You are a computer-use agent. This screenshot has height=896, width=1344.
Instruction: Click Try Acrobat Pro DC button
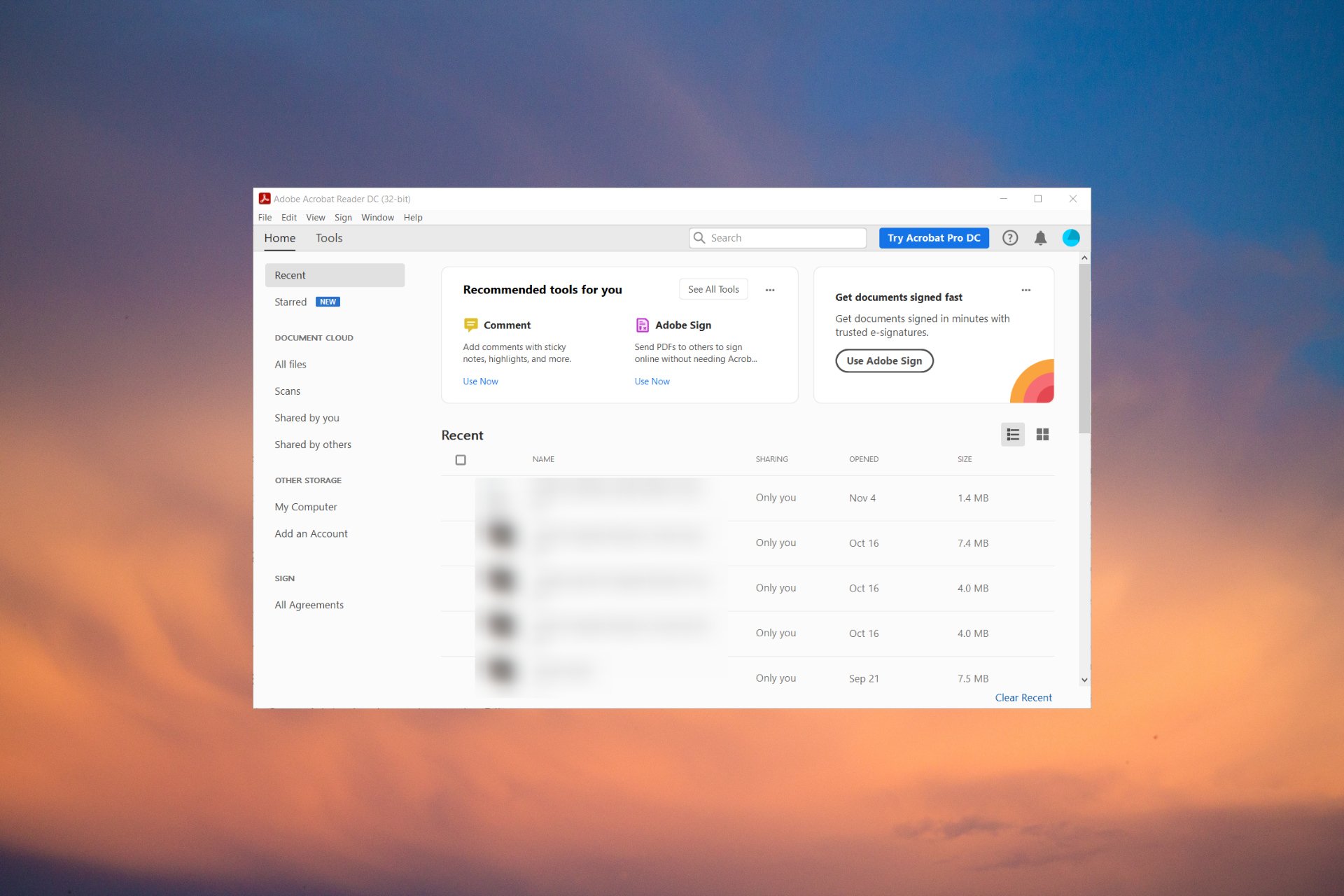pos(933,237)
